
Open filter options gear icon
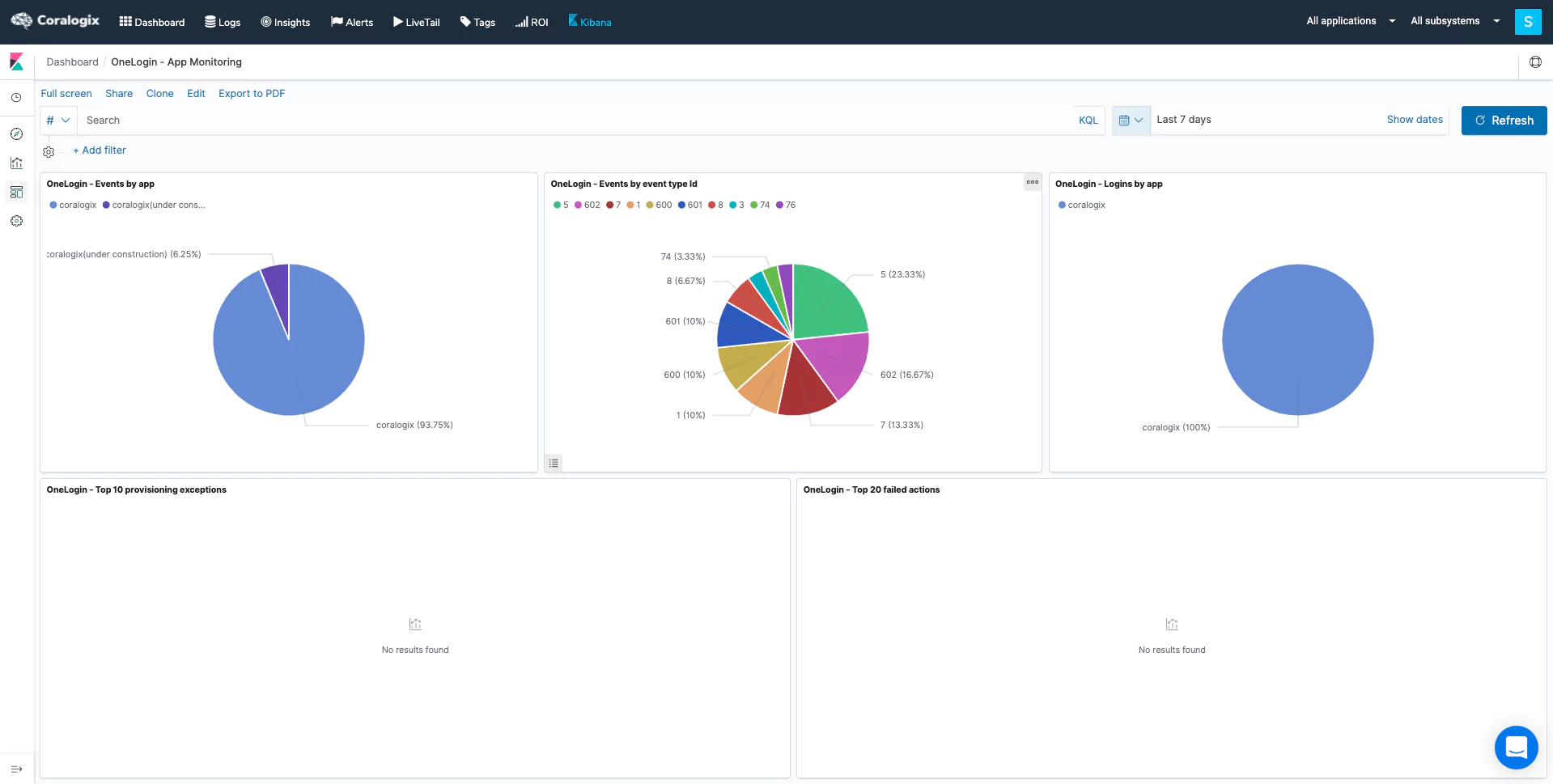click(49, 151)
